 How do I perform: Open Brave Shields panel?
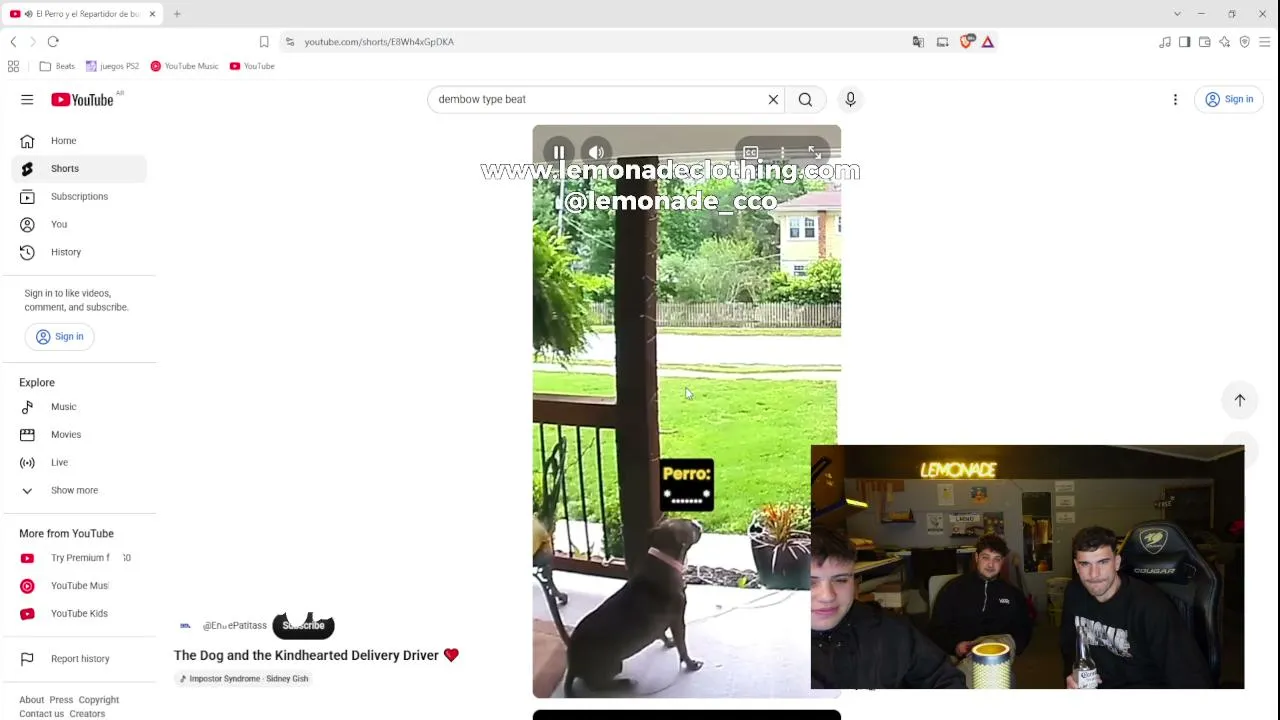point(967,42)
